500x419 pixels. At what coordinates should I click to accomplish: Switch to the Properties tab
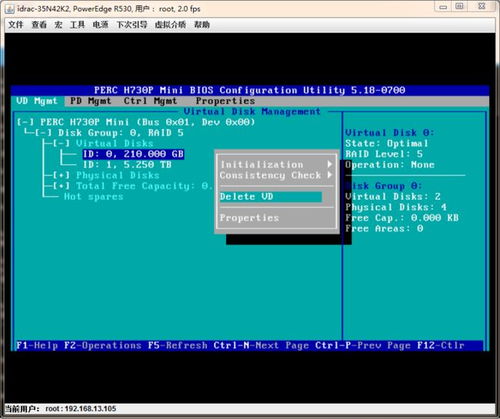(x=225, y=101)
